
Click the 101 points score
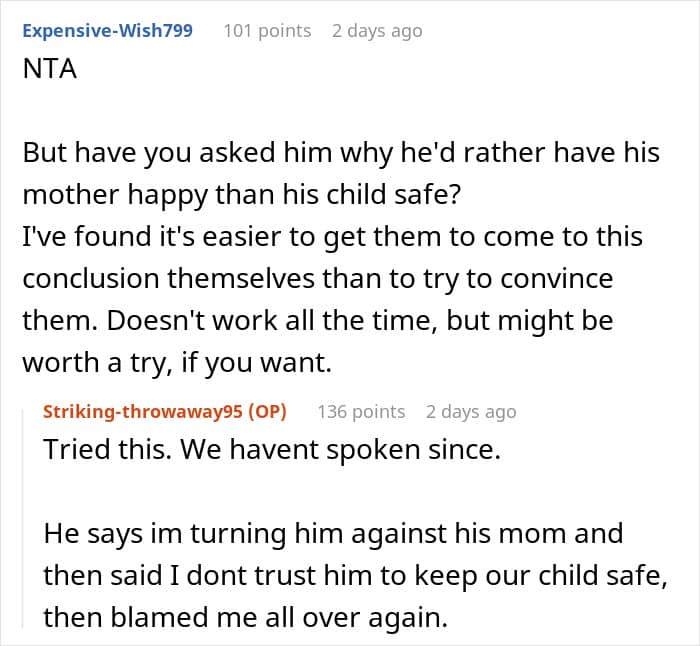point(267,31)
